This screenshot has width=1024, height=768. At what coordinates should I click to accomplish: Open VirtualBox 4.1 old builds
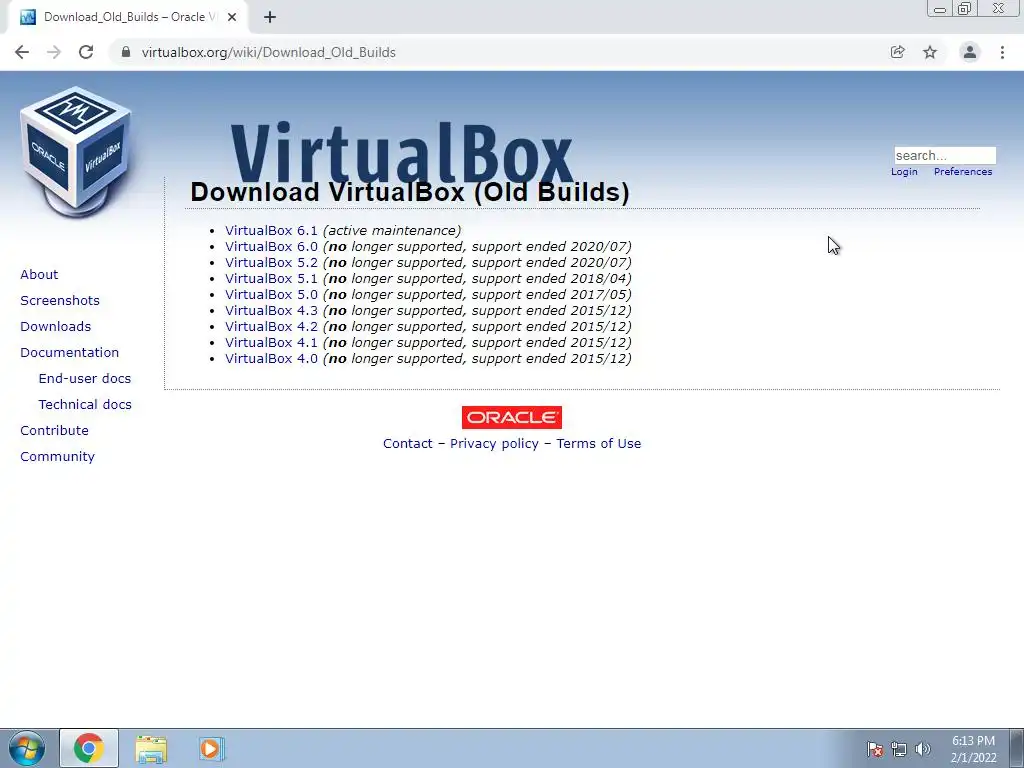(x=271, y=342)
